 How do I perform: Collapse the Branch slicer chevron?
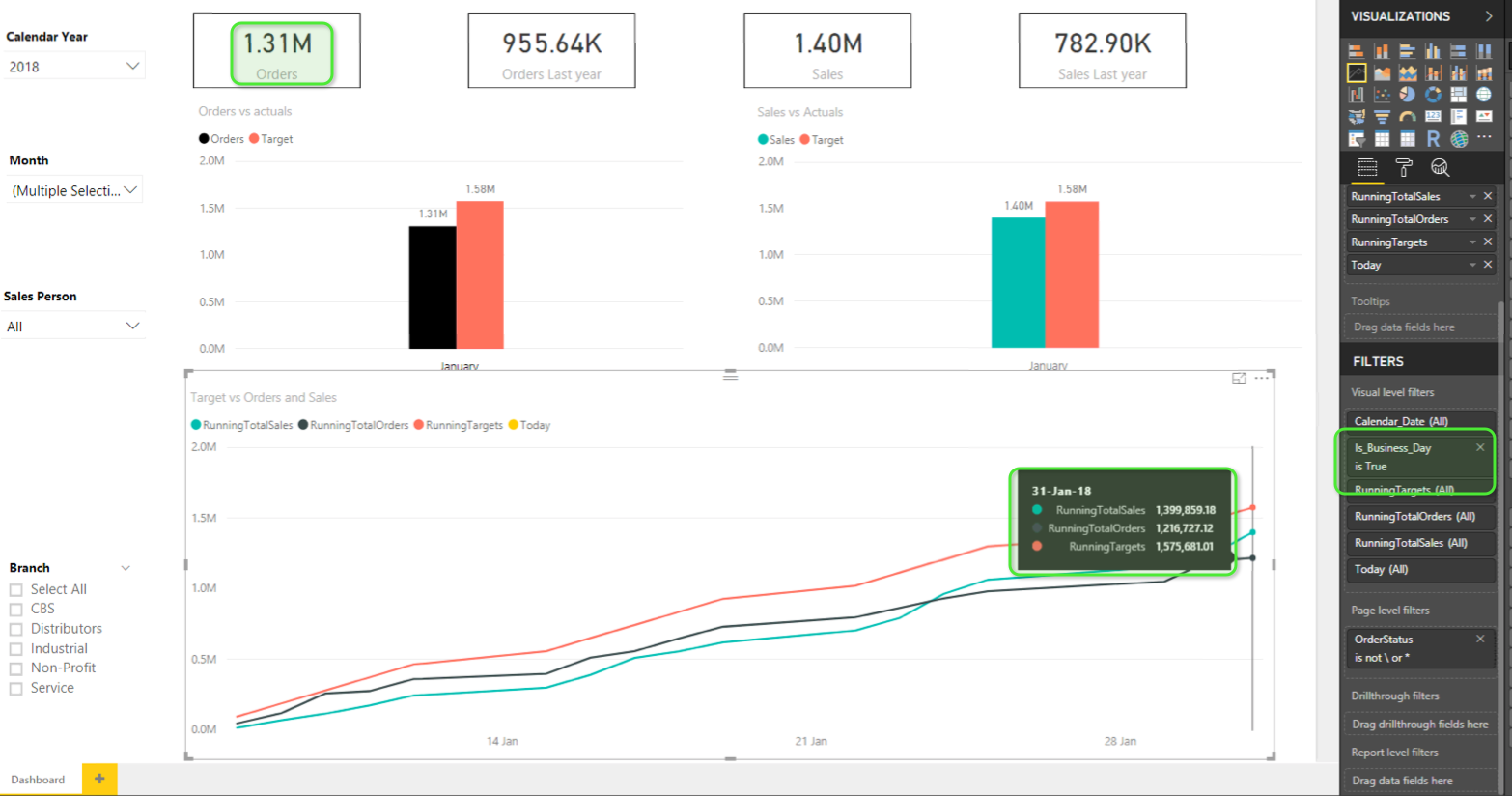(126, 568)
